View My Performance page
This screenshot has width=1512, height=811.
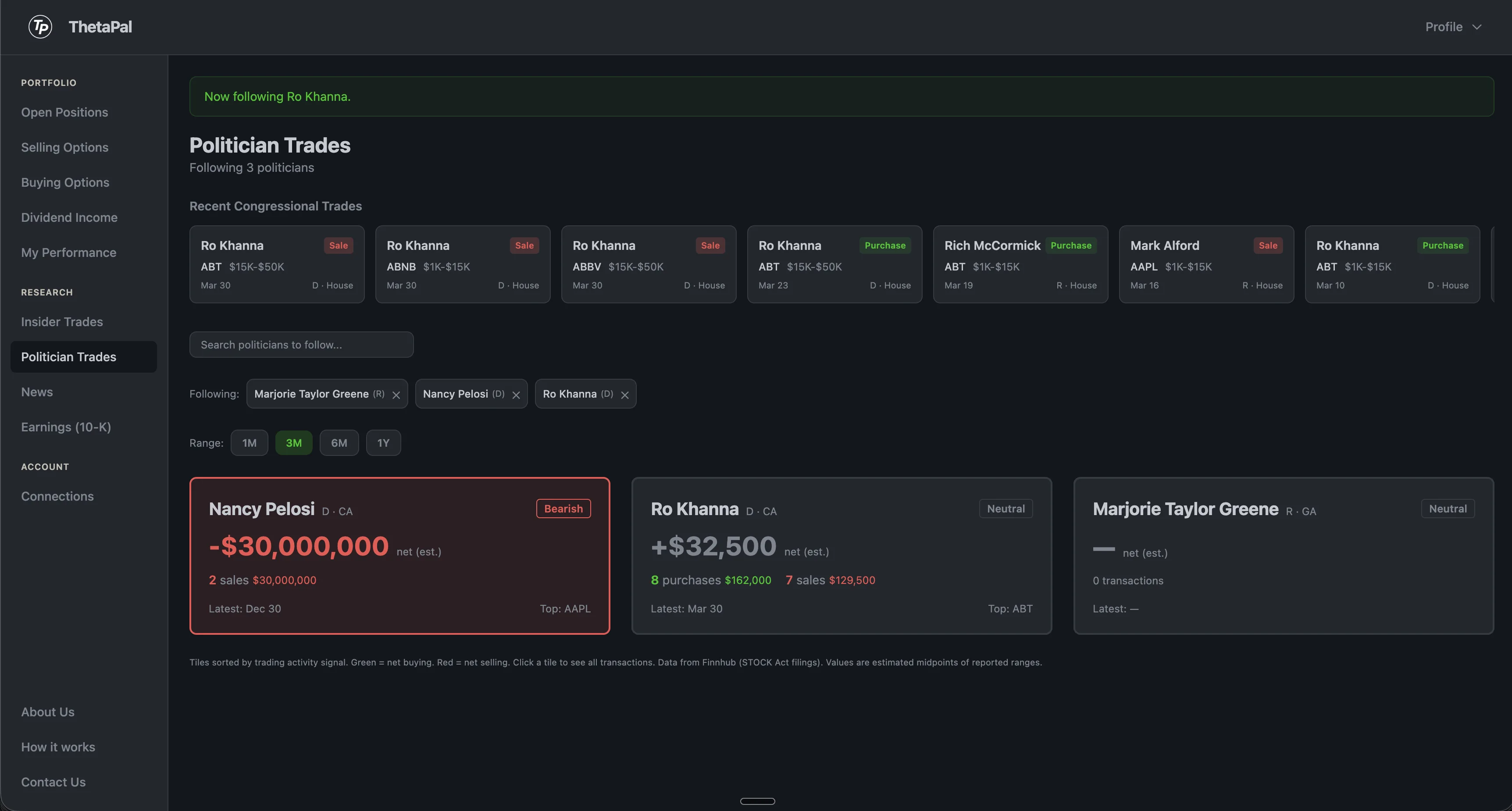[x=69, y=253]
